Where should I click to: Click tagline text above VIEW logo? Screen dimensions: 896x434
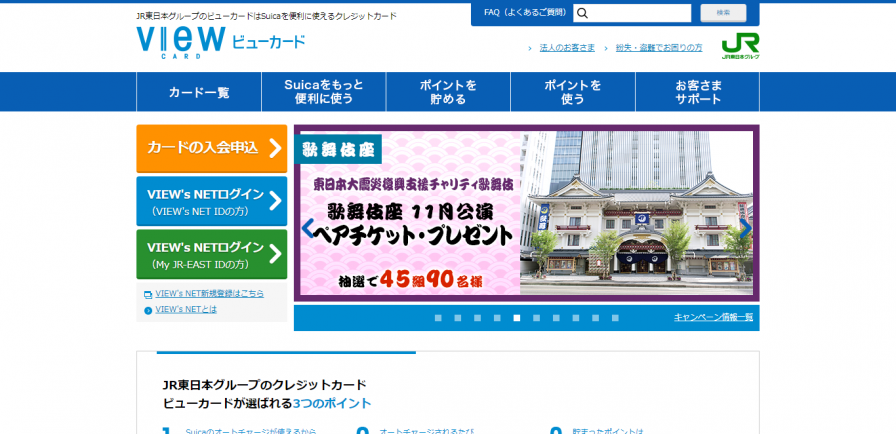pos(266,16)
